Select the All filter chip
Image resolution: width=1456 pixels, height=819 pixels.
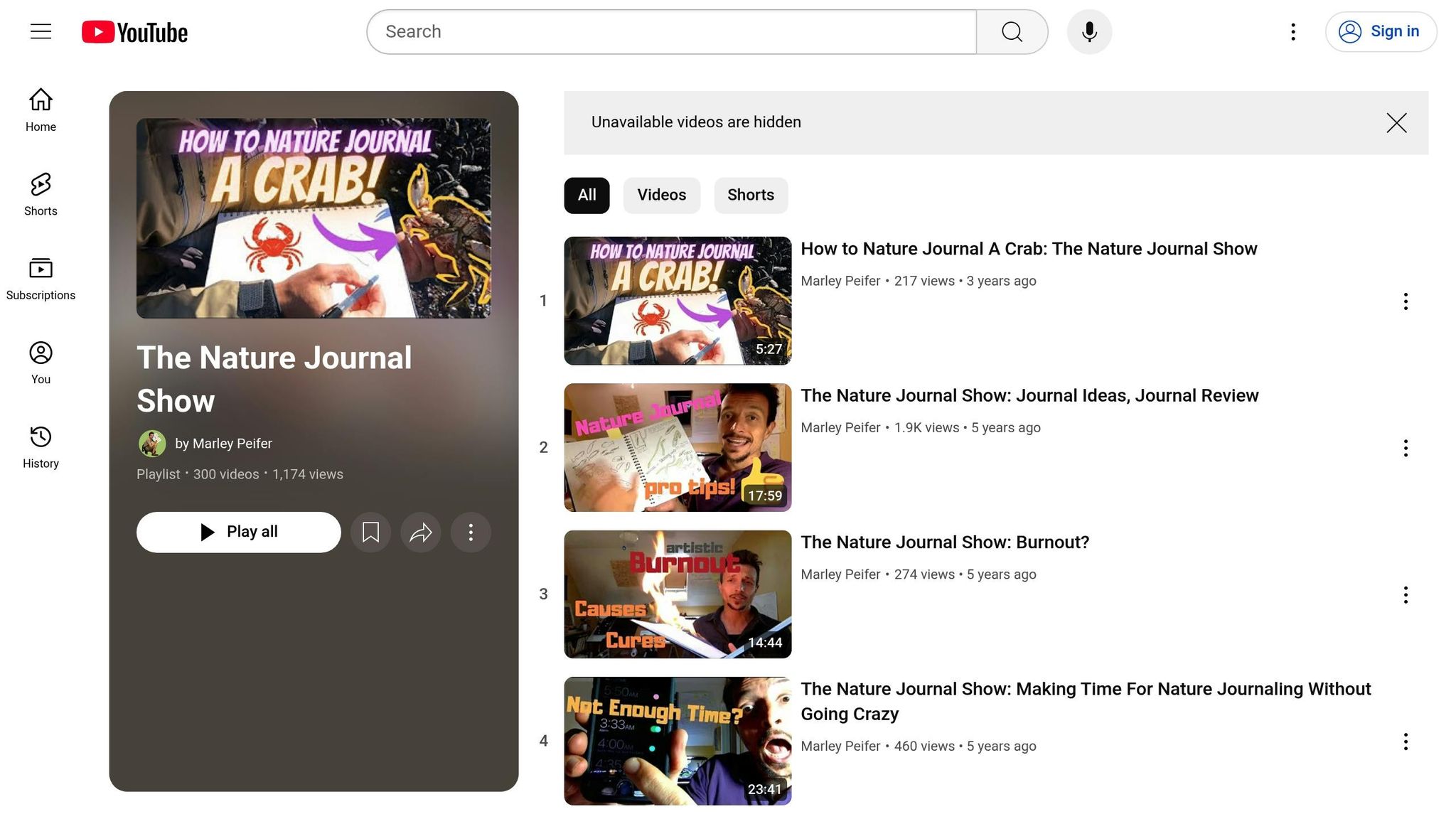587,196
